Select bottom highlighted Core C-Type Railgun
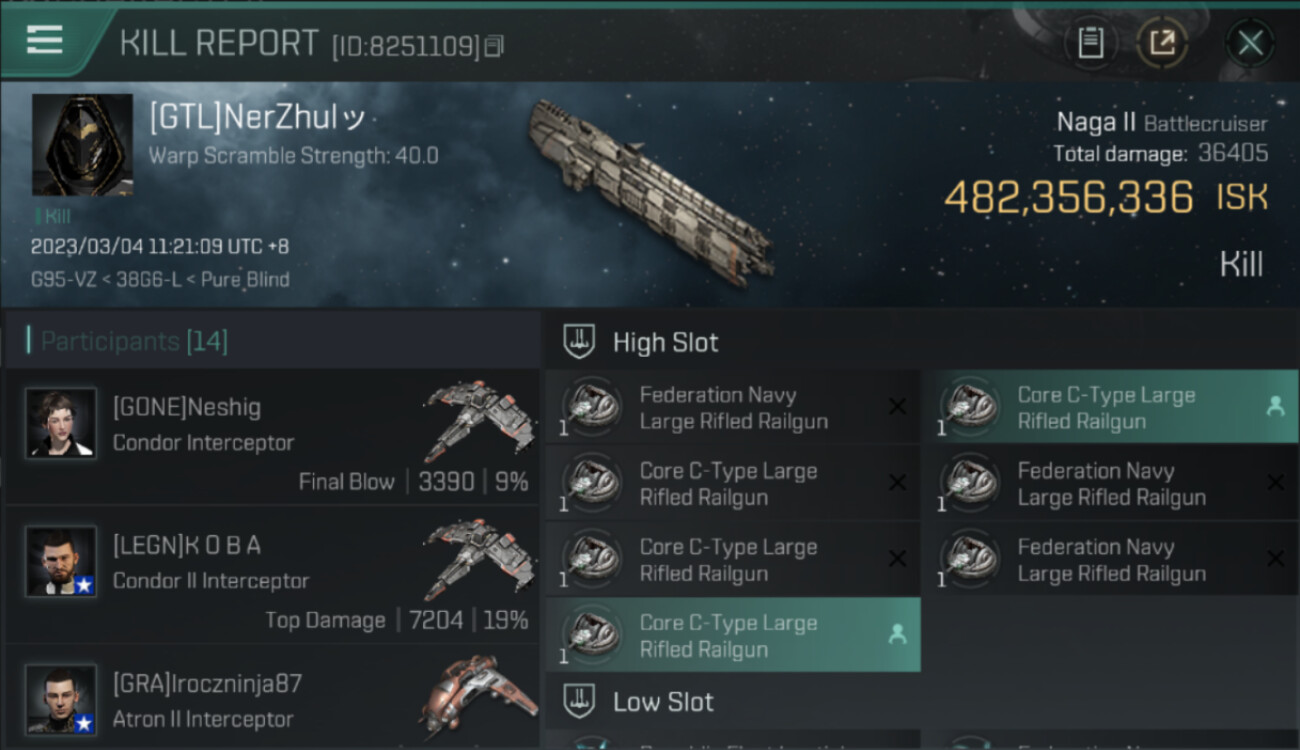 tap(732, 635)
